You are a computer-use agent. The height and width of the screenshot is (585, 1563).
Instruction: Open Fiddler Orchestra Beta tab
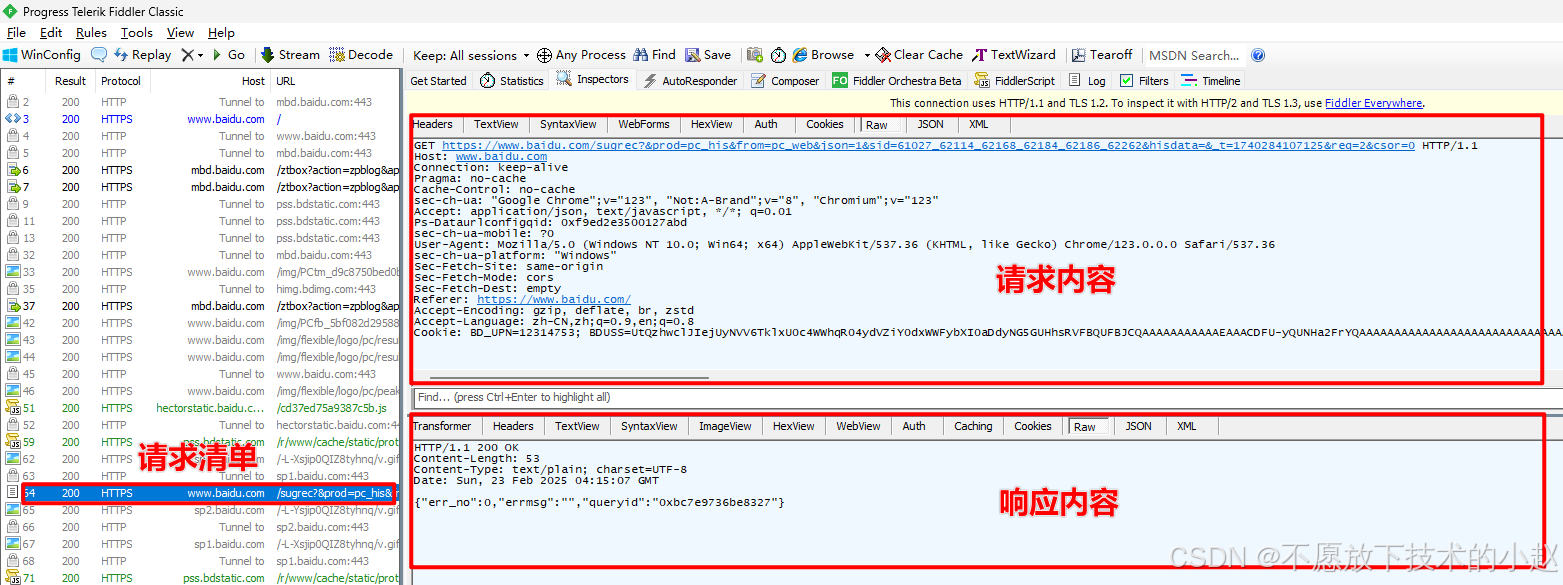[x=896, y=81]
